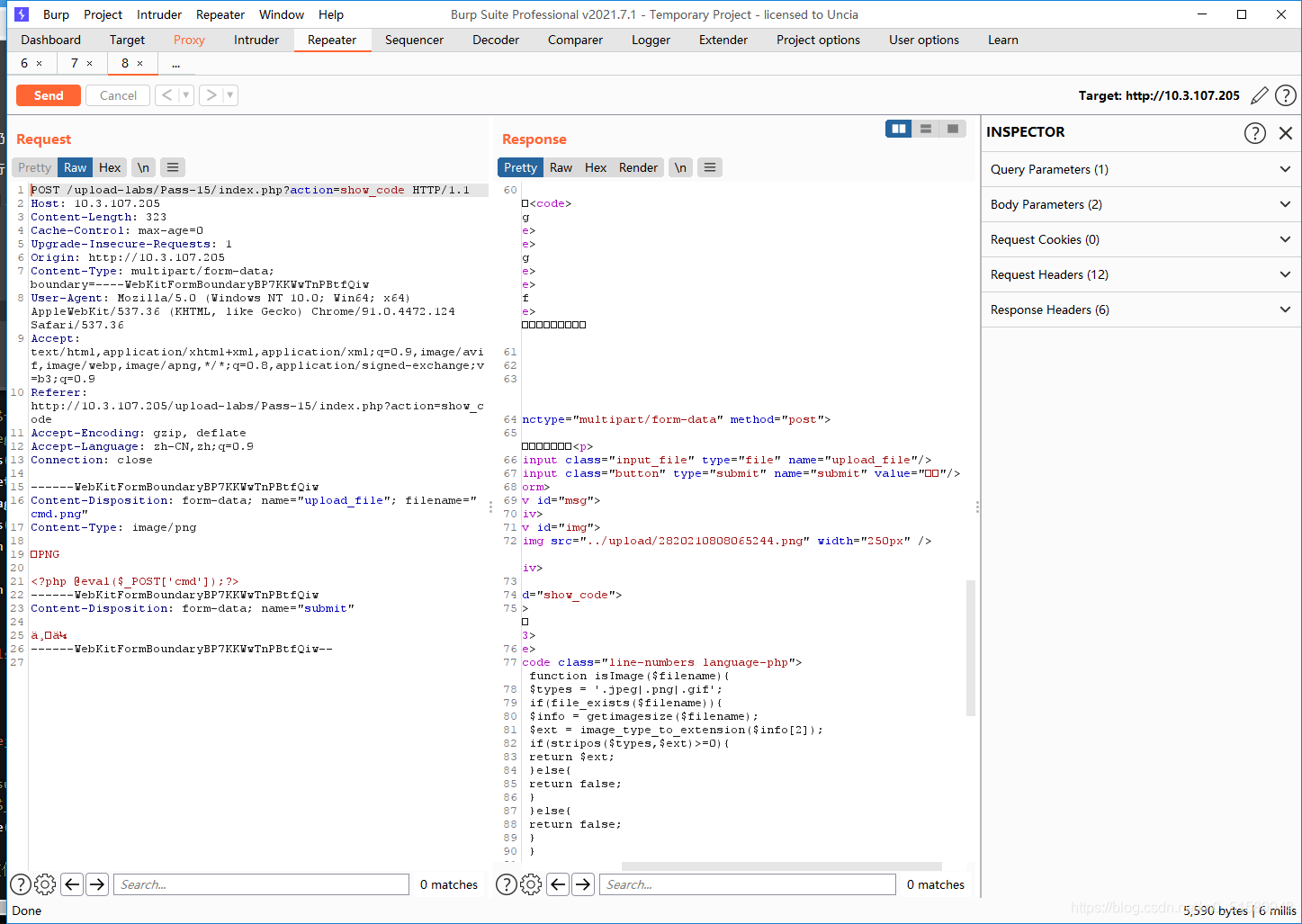This screenshot has height=924, width=1302.
Task: Go back to previous request in history
Action: click(166, 95)
